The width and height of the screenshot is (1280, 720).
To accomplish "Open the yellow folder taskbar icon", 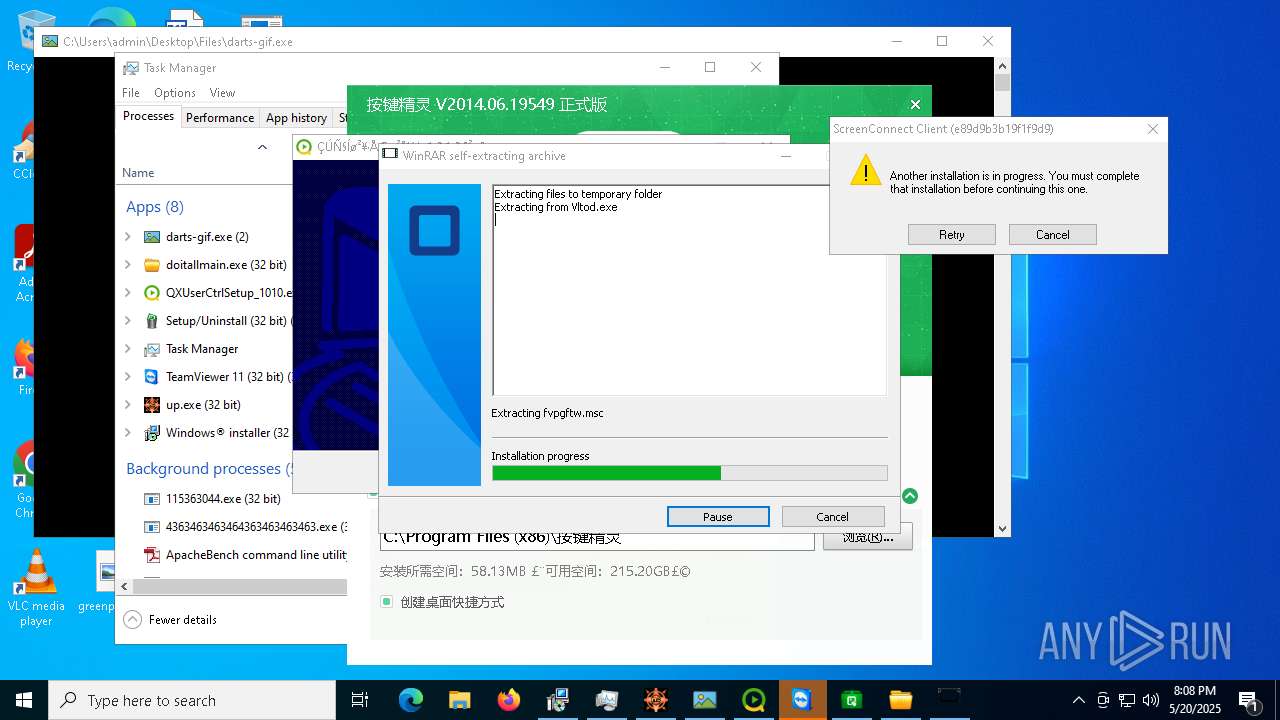I will pyautogui.click(x=900, y=700).
